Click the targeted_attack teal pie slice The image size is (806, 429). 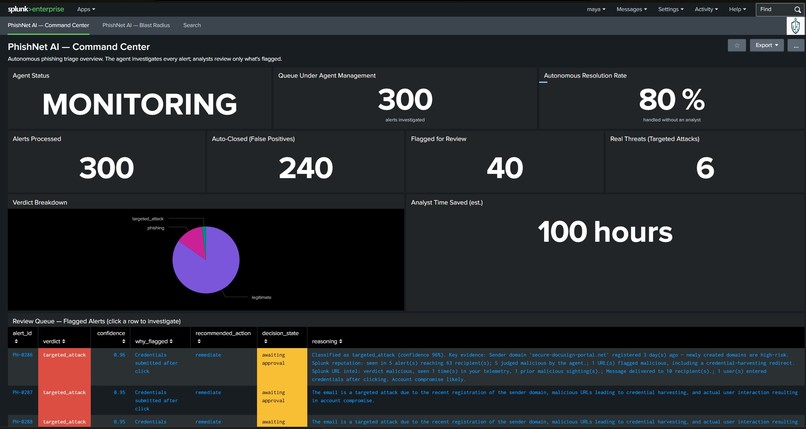click(204, 234)
